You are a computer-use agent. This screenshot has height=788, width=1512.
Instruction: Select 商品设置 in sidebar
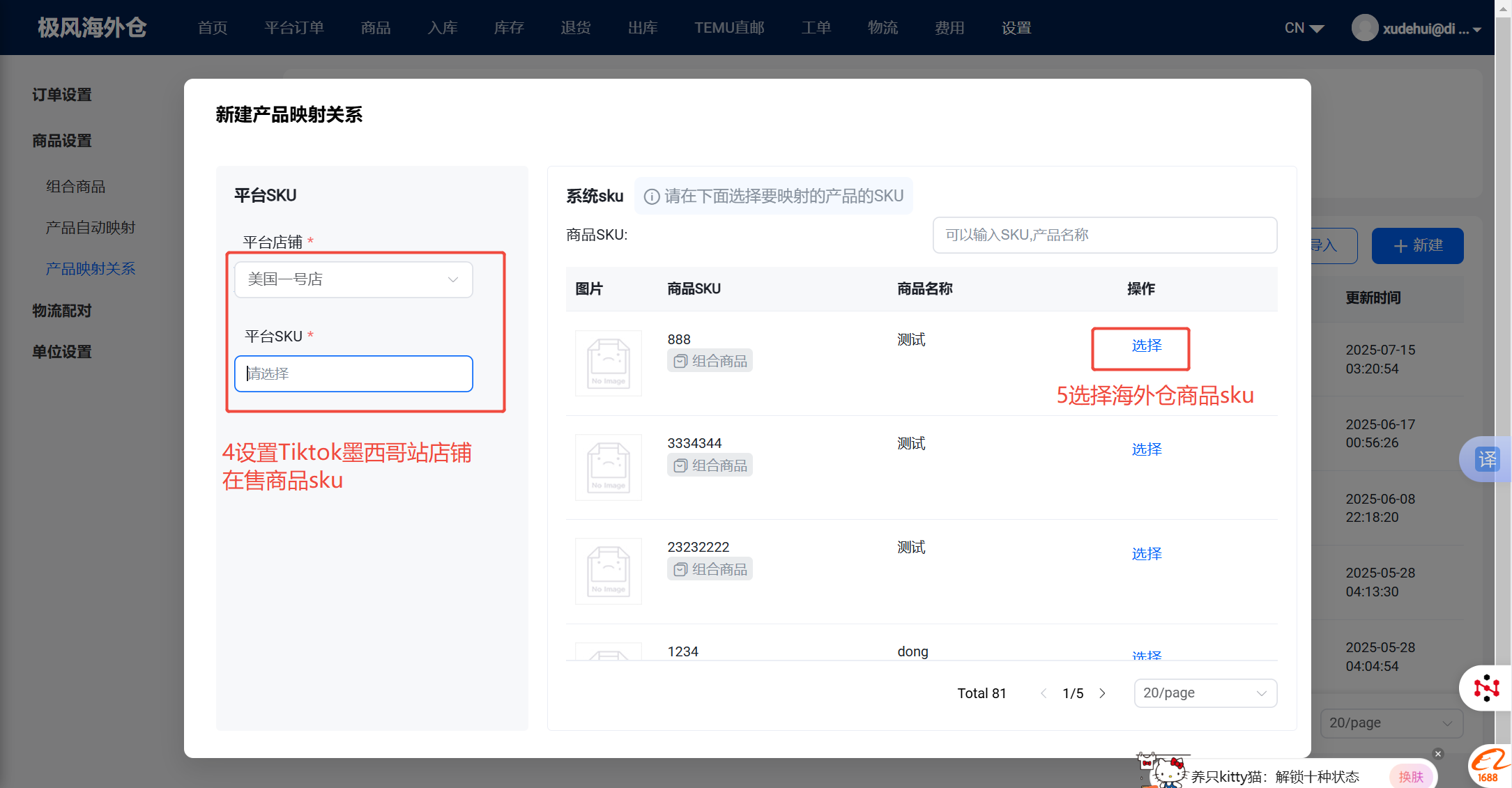coord(62,141)
